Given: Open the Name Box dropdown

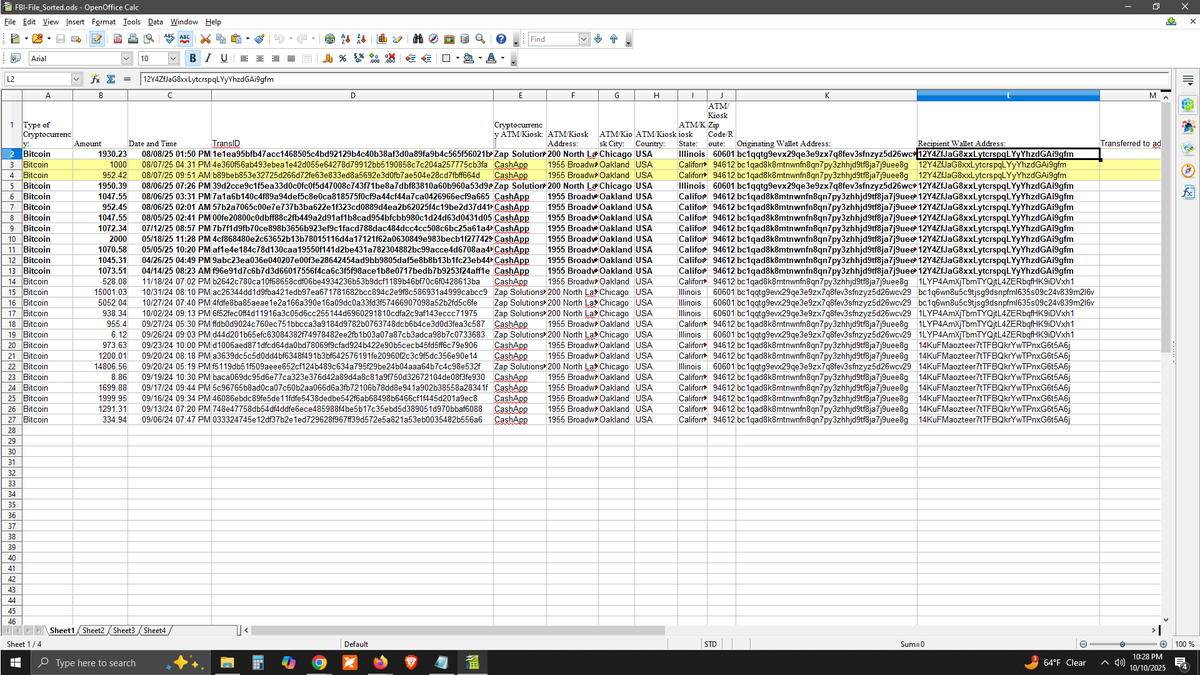Looking at the screenshot, I should coord(76,79).
